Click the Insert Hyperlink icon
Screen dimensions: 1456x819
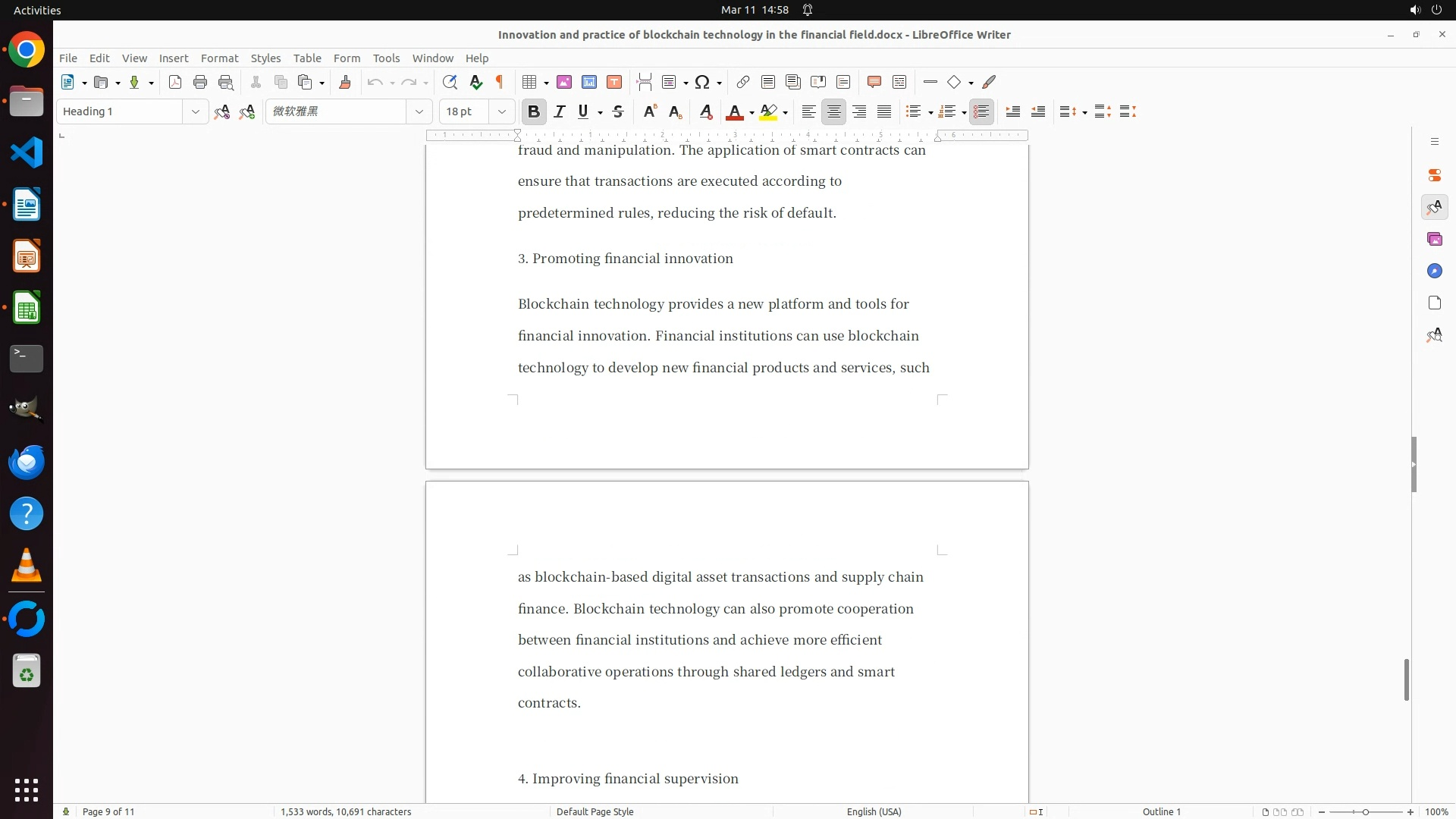tap(743, 83)
